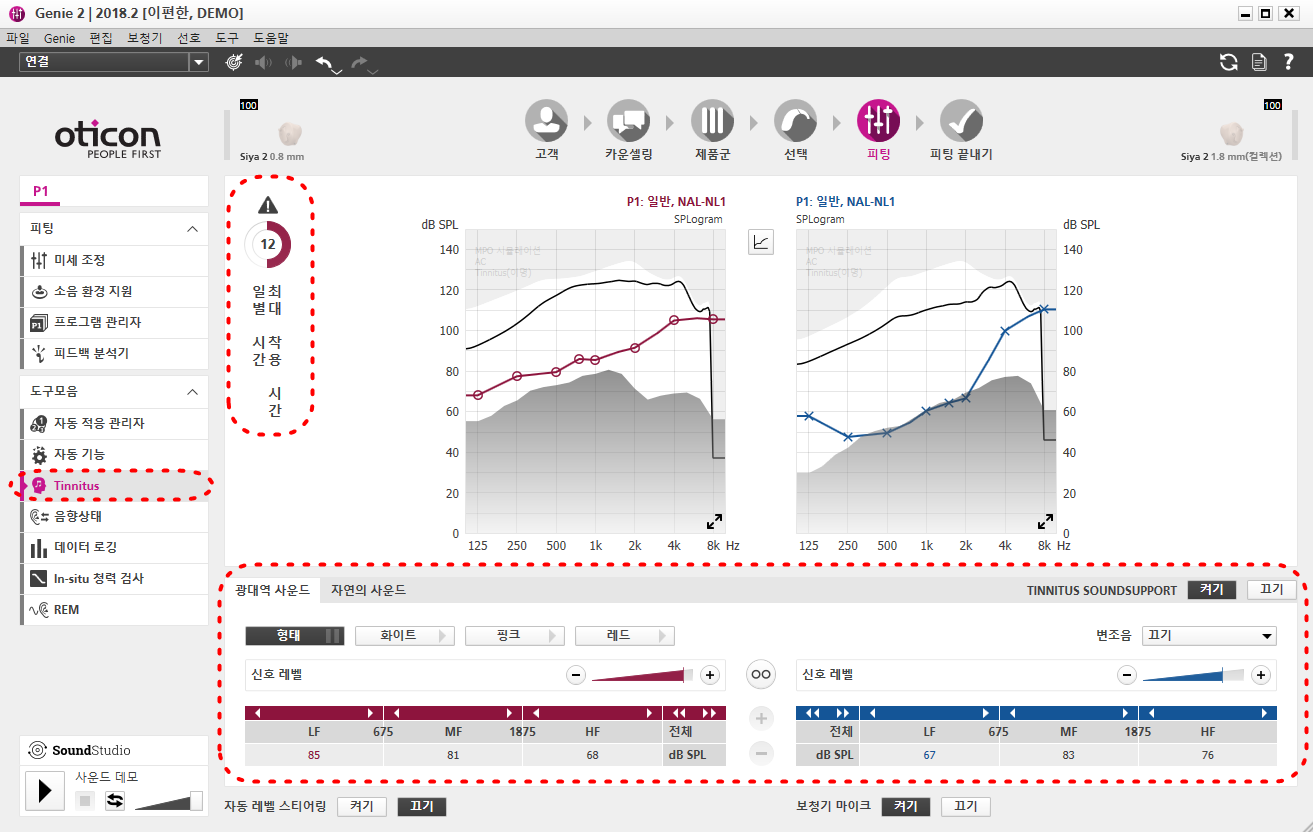Collapse the 피팅 section in the sidebar

[x=192, y=229]
